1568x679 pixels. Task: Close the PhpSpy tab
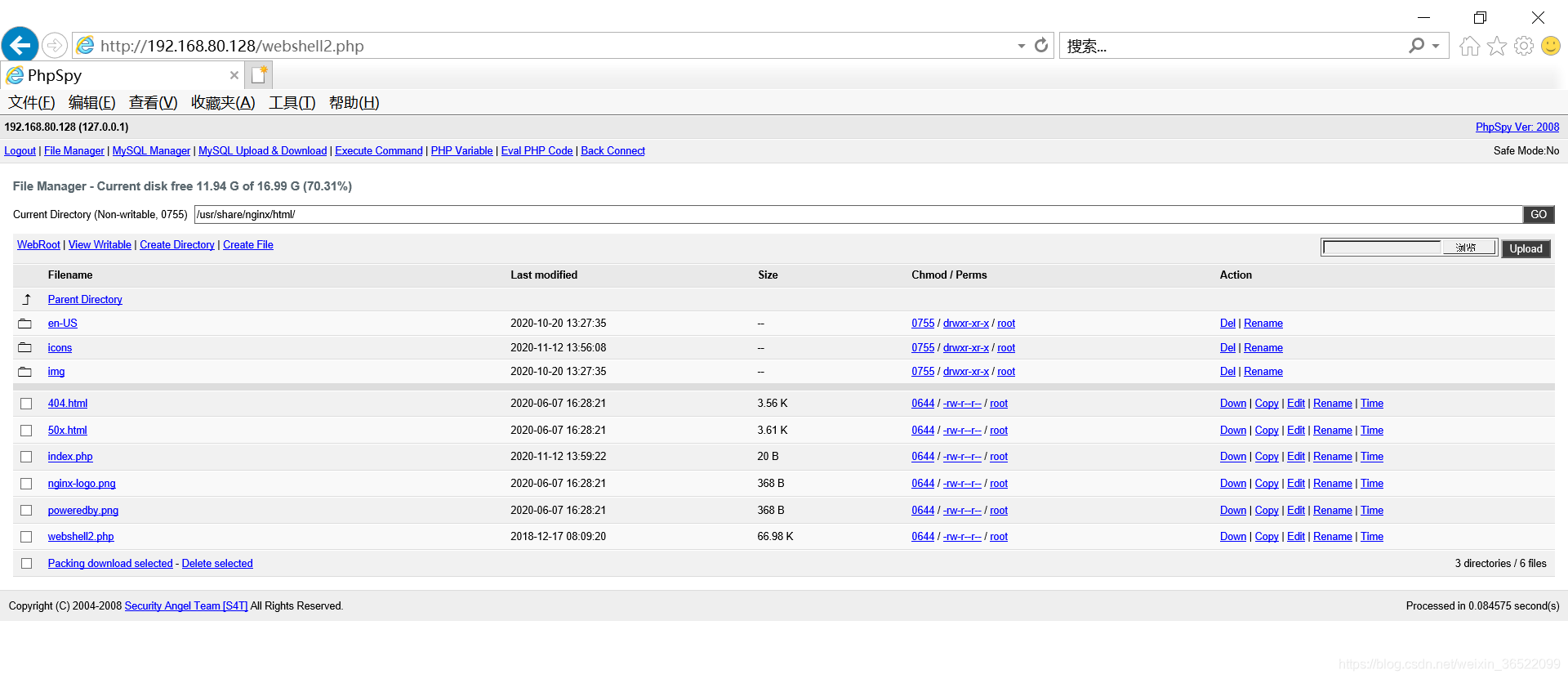[x=234, y=75]
